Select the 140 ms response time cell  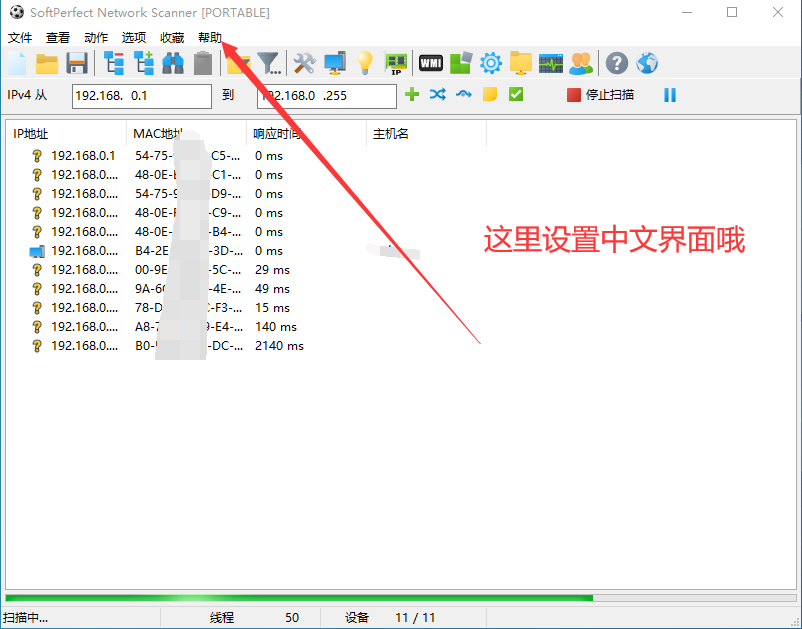pos(276,327)
